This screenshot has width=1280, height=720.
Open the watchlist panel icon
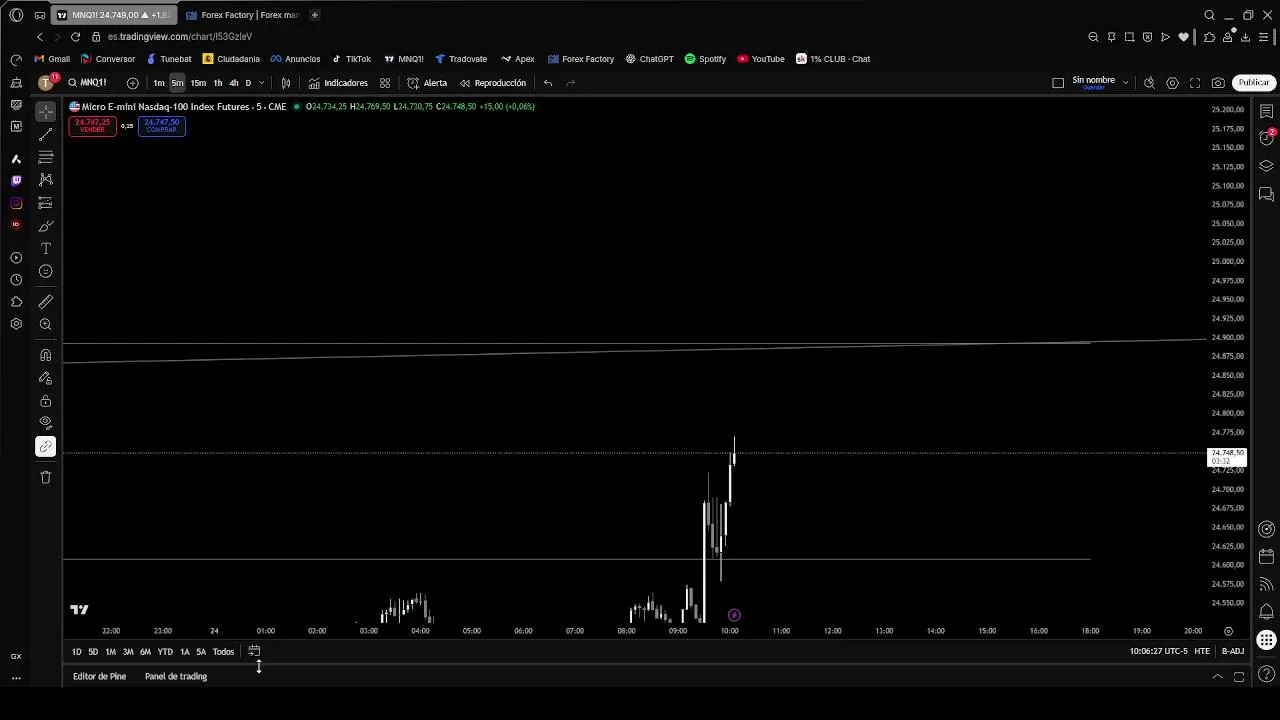(1266, 111)
